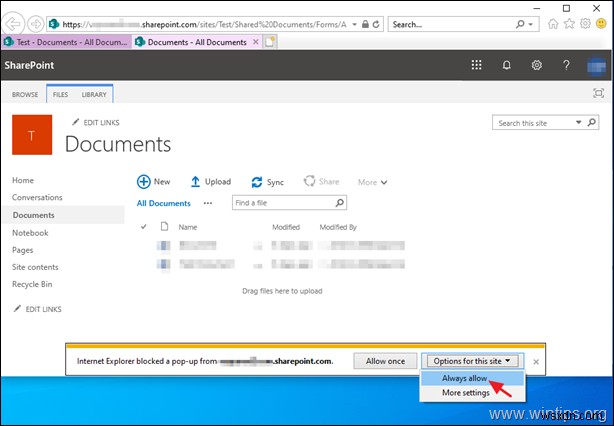Screen dimensions: 614x426
Task: Go to Home in the left navigation
Action: click(x=23, y=180)
